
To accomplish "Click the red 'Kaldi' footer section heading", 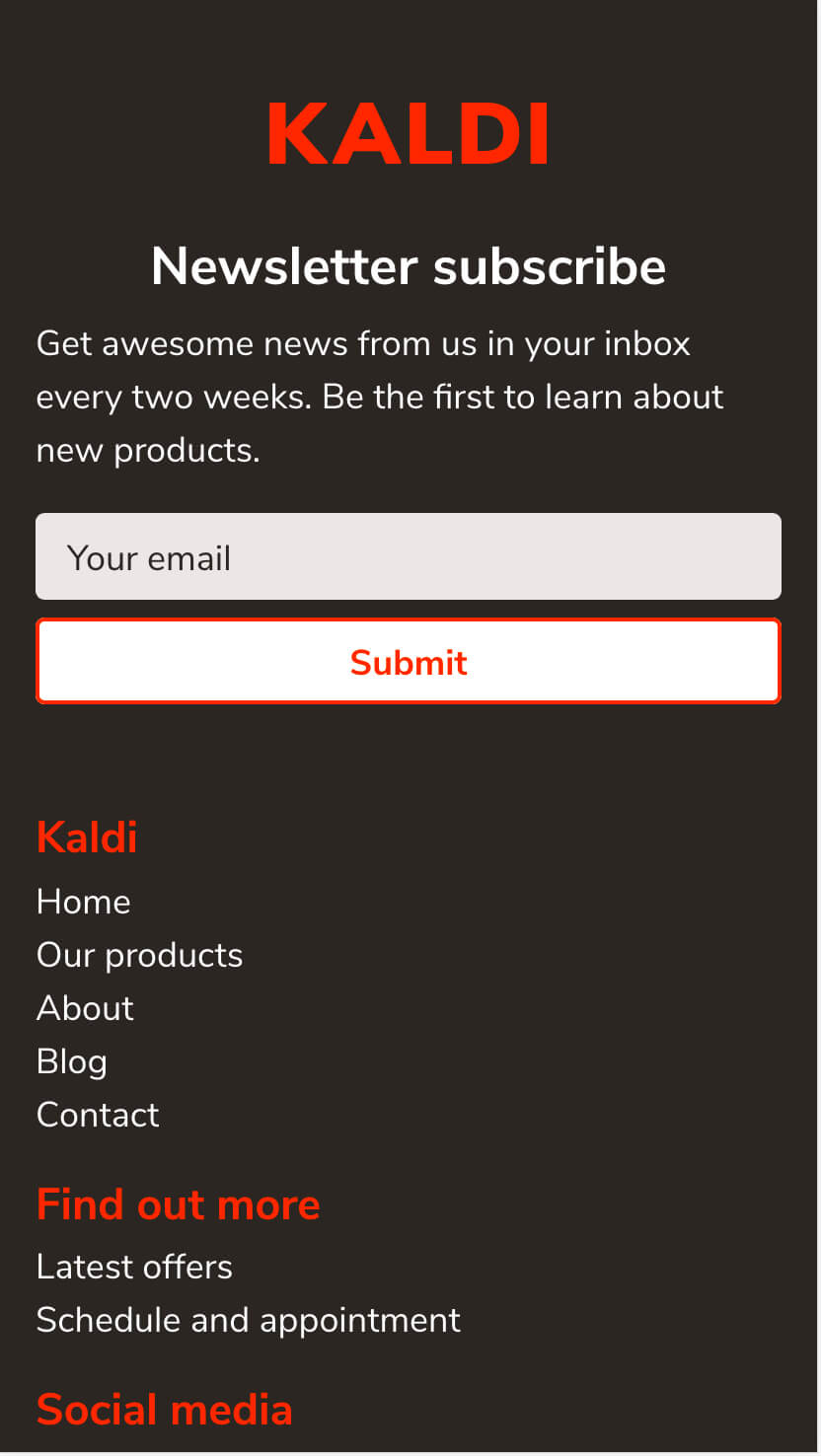I will pos(87,837).
